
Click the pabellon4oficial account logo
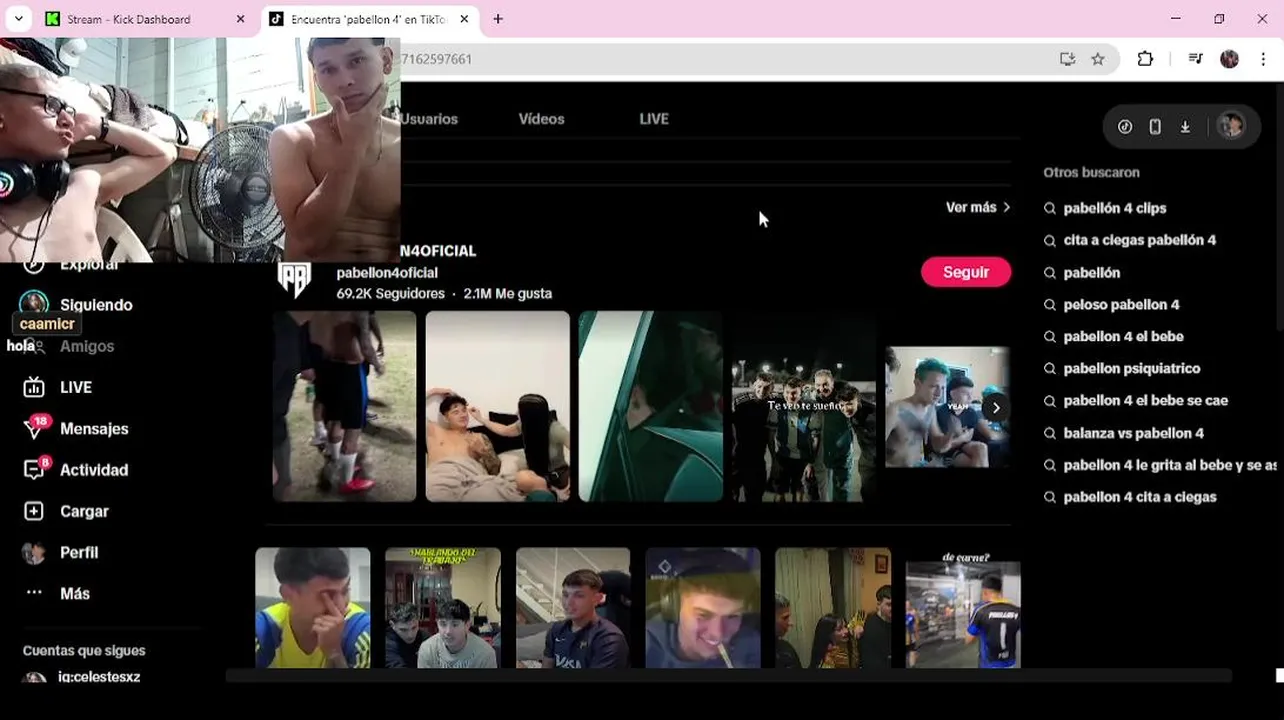pyautogui.click(x=294, y=280)
